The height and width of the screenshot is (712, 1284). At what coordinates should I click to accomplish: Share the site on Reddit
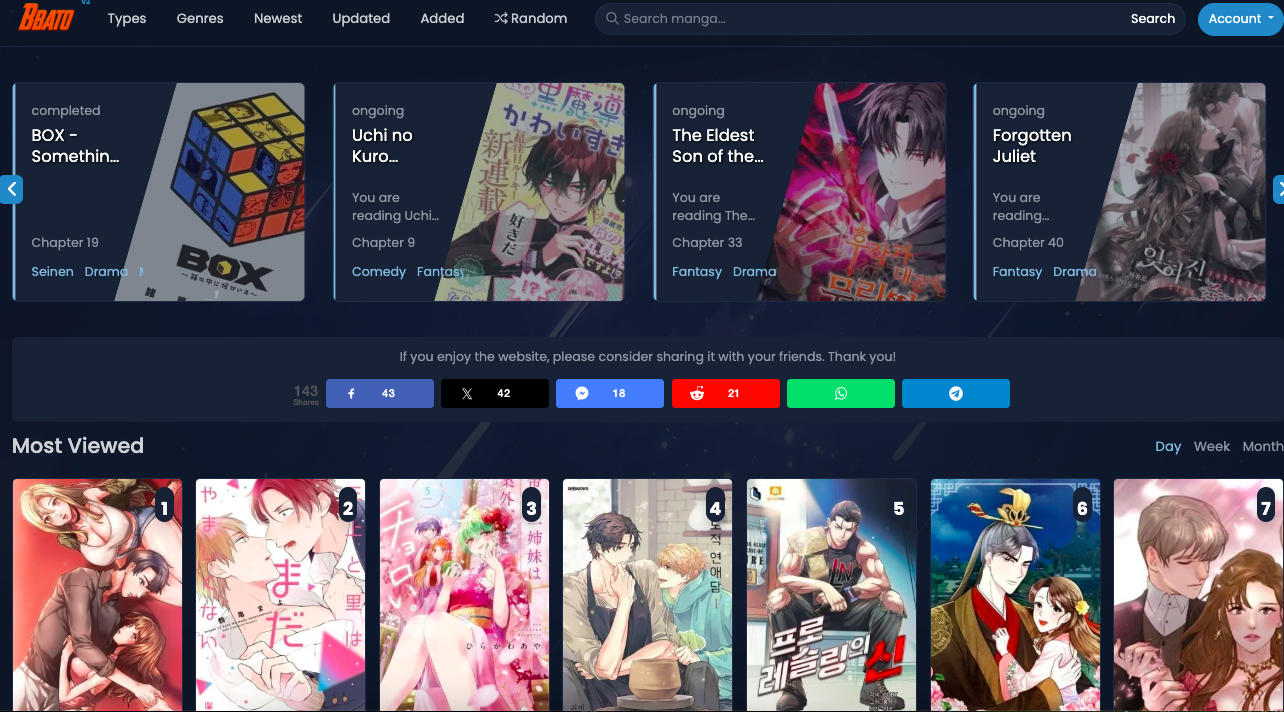point(725,393)
